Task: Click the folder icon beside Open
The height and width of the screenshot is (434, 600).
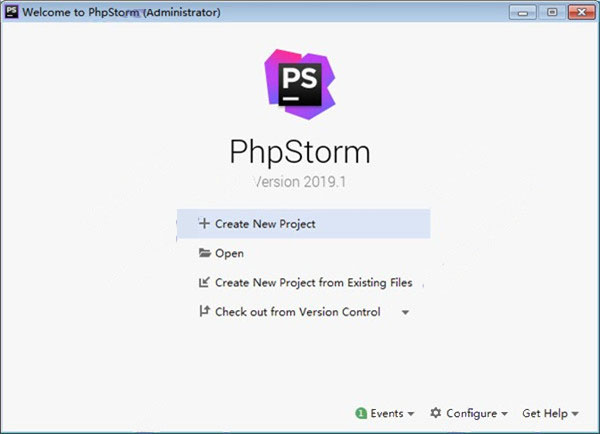Action: tap(205, 253)
